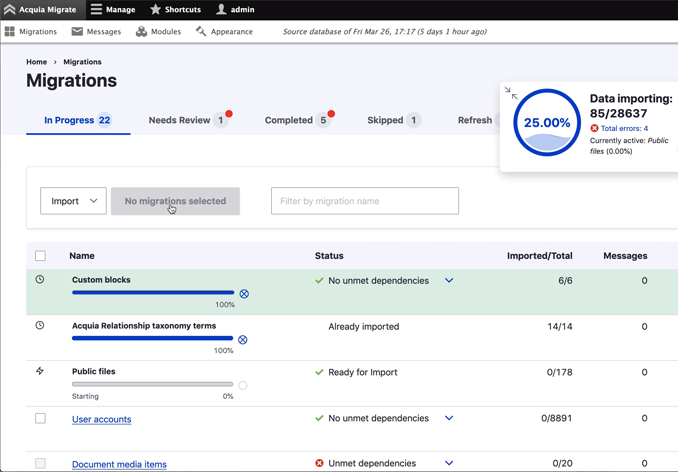Open the Import action dropdown

(x=73, y=201)
